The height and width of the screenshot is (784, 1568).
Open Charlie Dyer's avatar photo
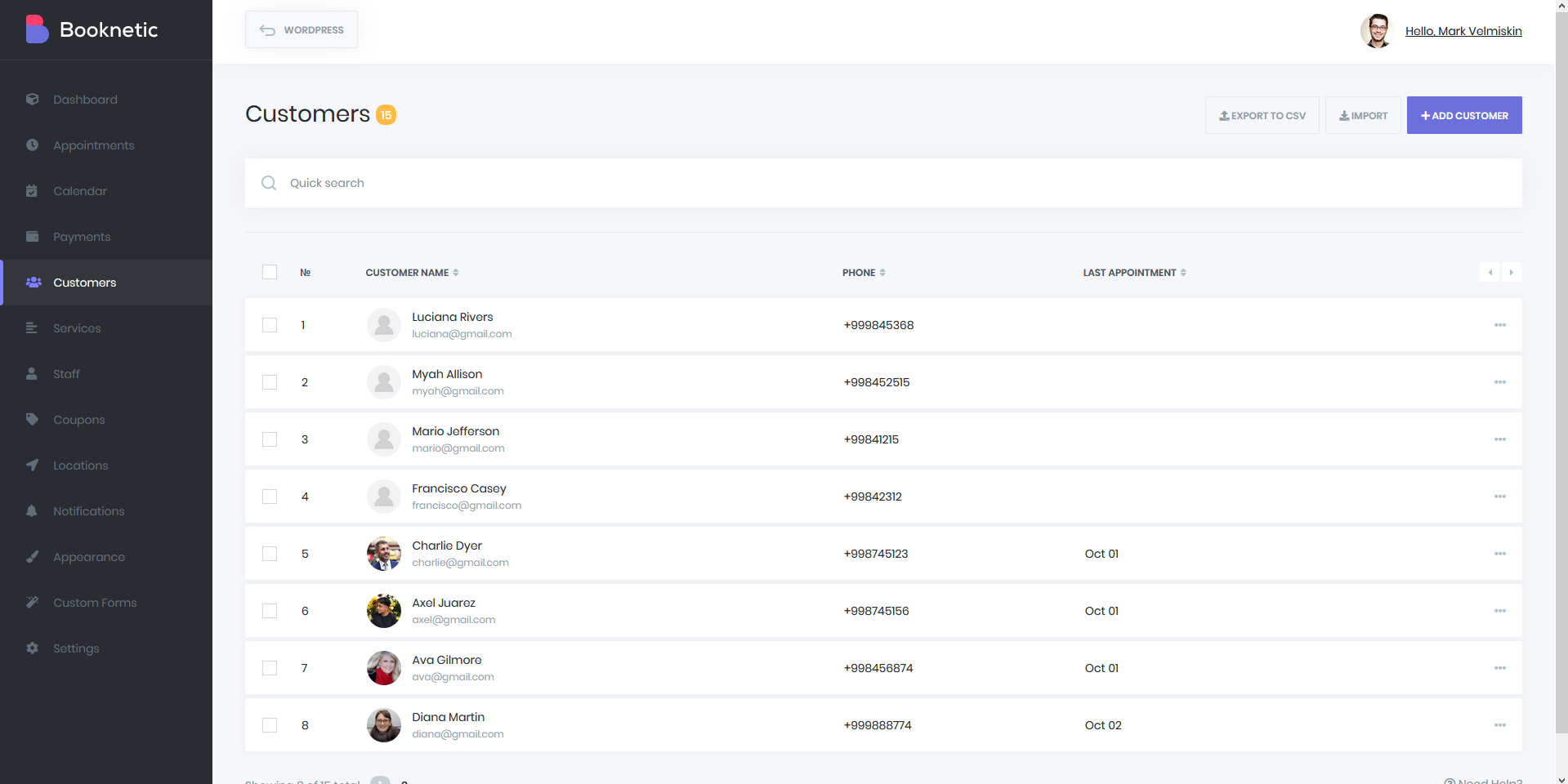[384, 554]
